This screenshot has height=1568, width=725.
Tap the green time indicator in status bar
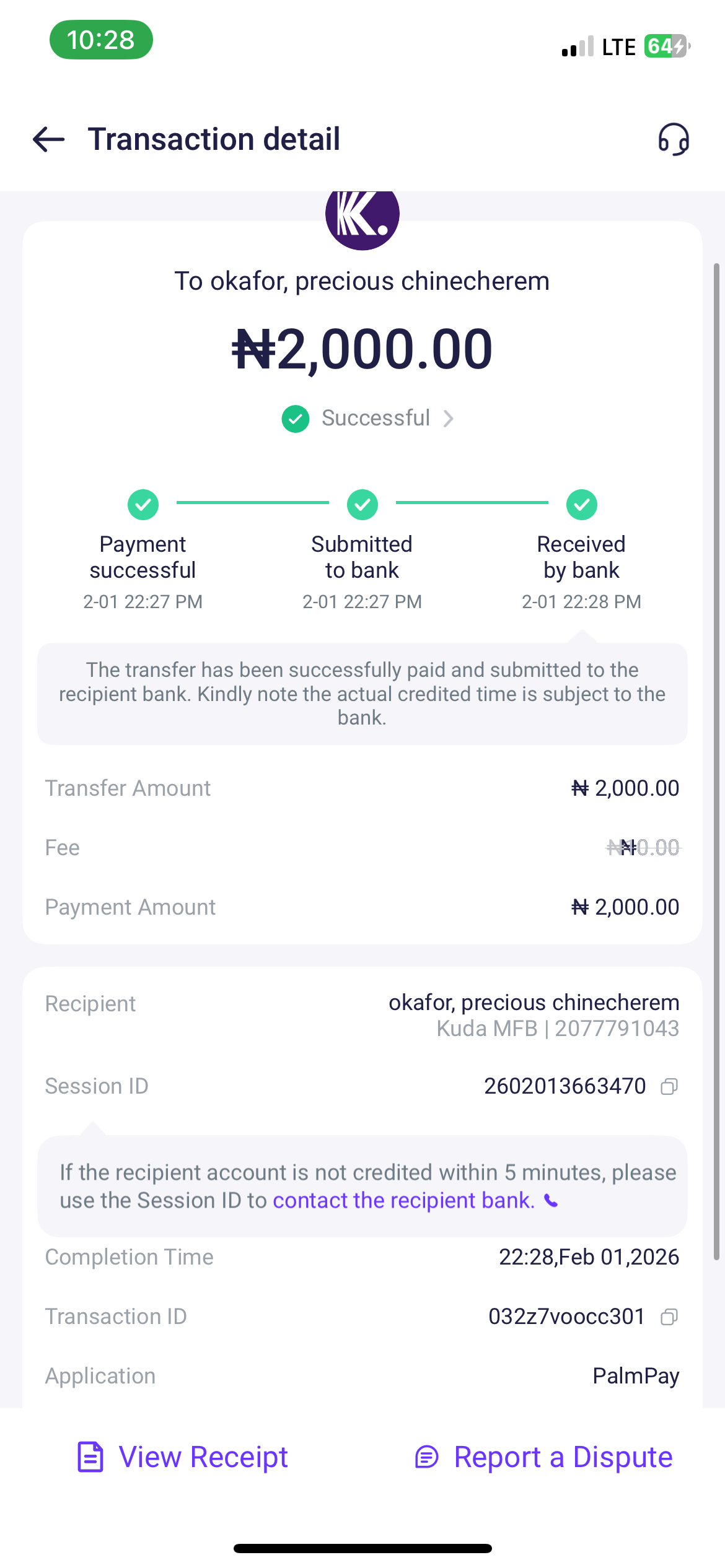[x=101, y=40]
